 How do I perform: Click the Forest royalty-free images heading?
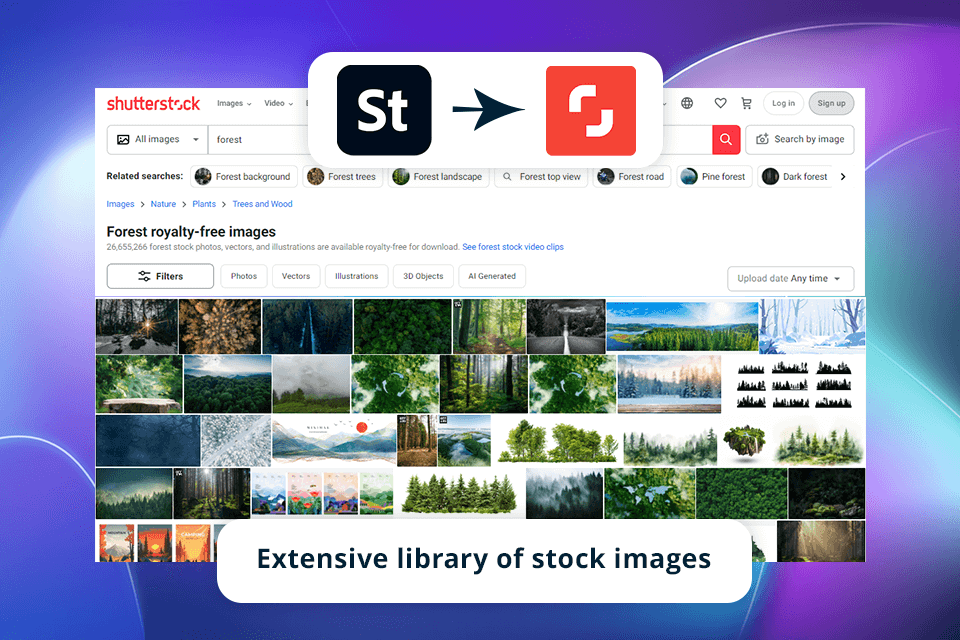[x=191, y=232]
